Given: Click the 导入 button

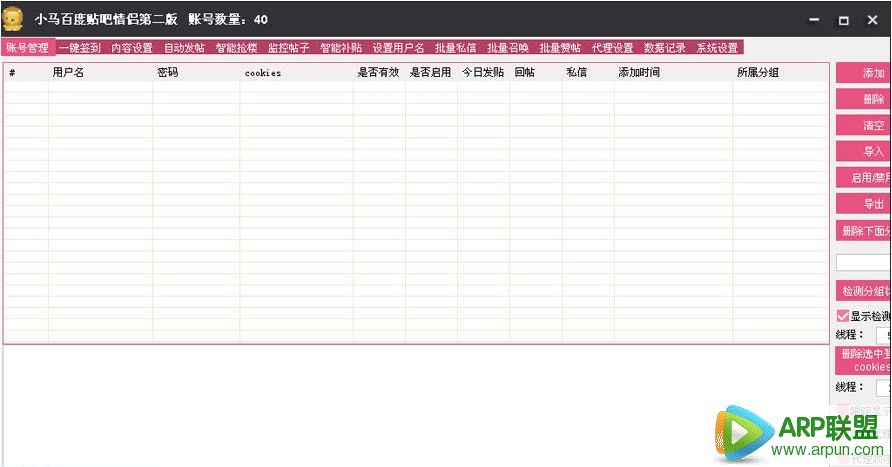Looking at the screenshot, I should pos(864,151).
